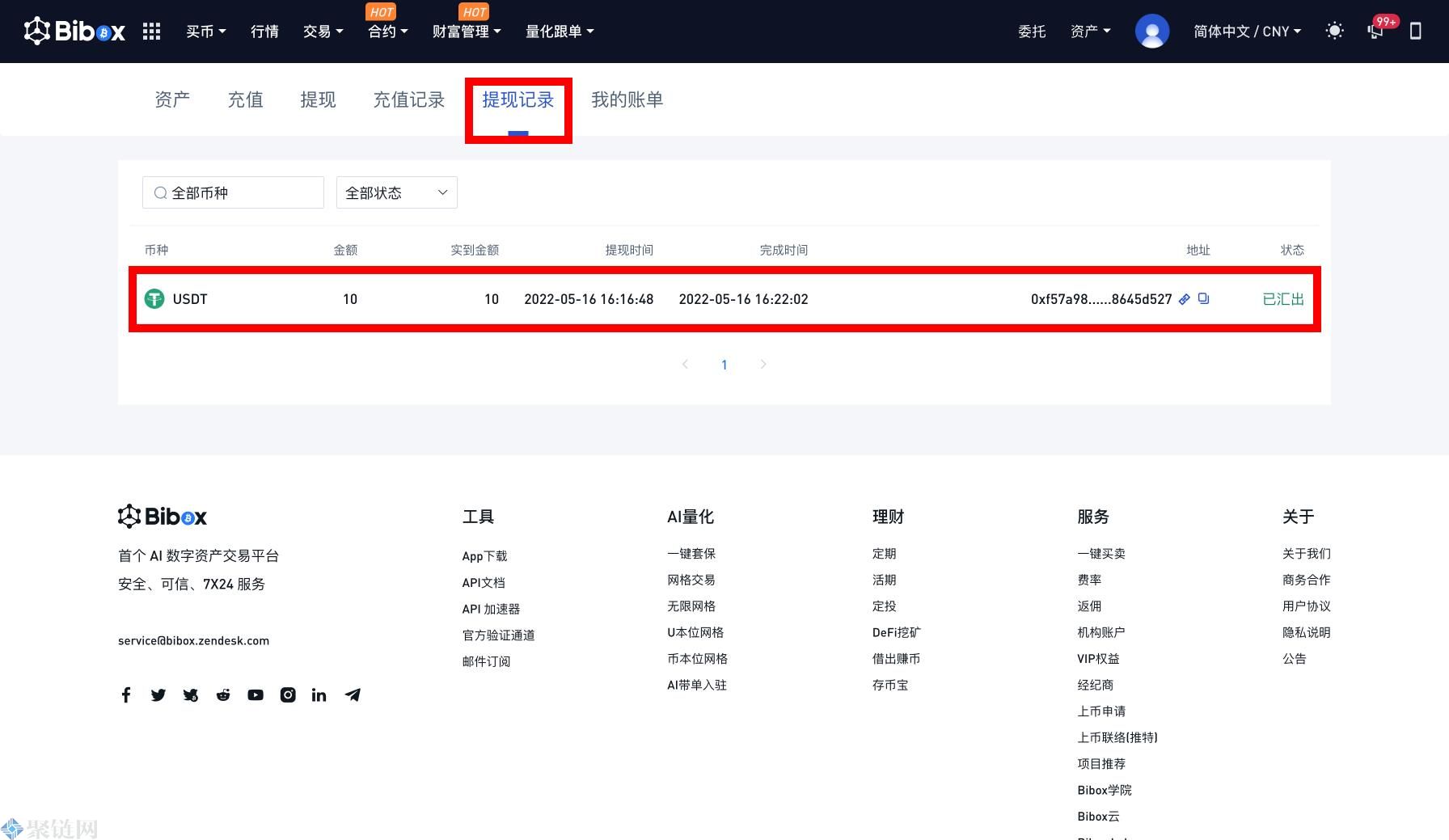Open the LinkedIn social icon
Screen dimensions: 1449x840
click(319, 694)
